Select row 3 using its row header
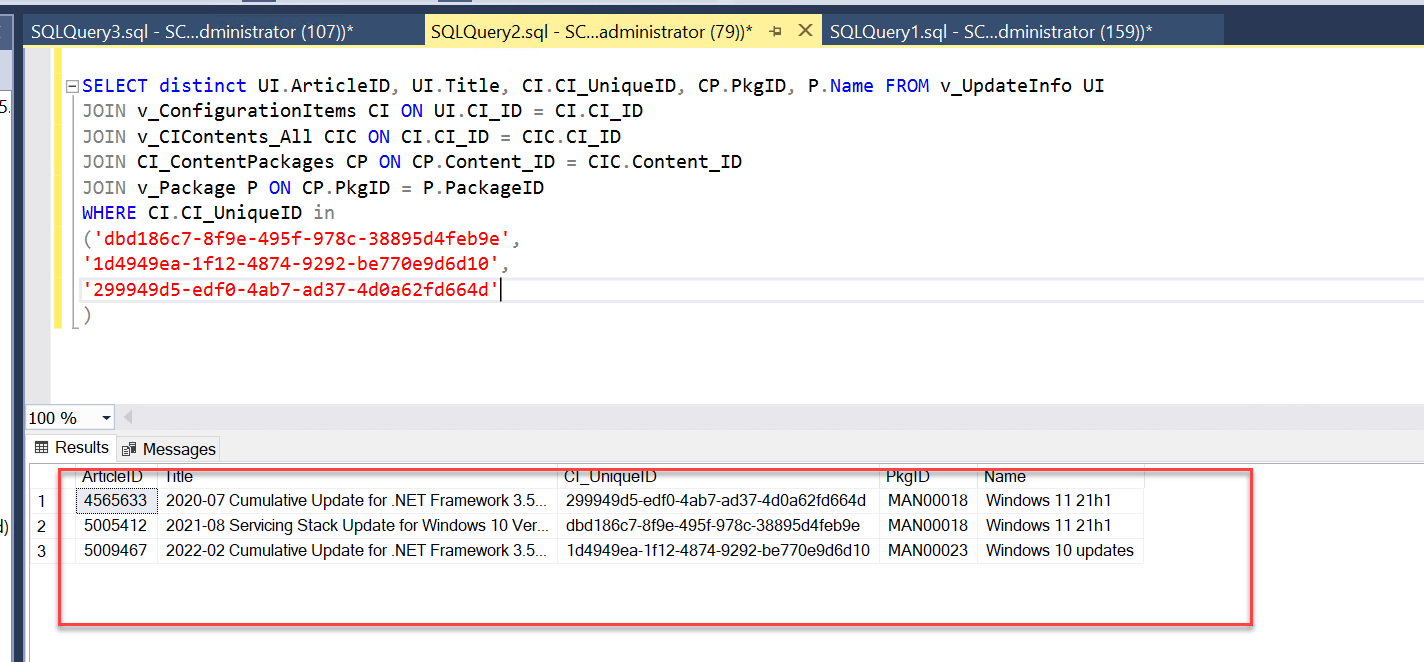The image size is (1424, 662). (42, 551)
